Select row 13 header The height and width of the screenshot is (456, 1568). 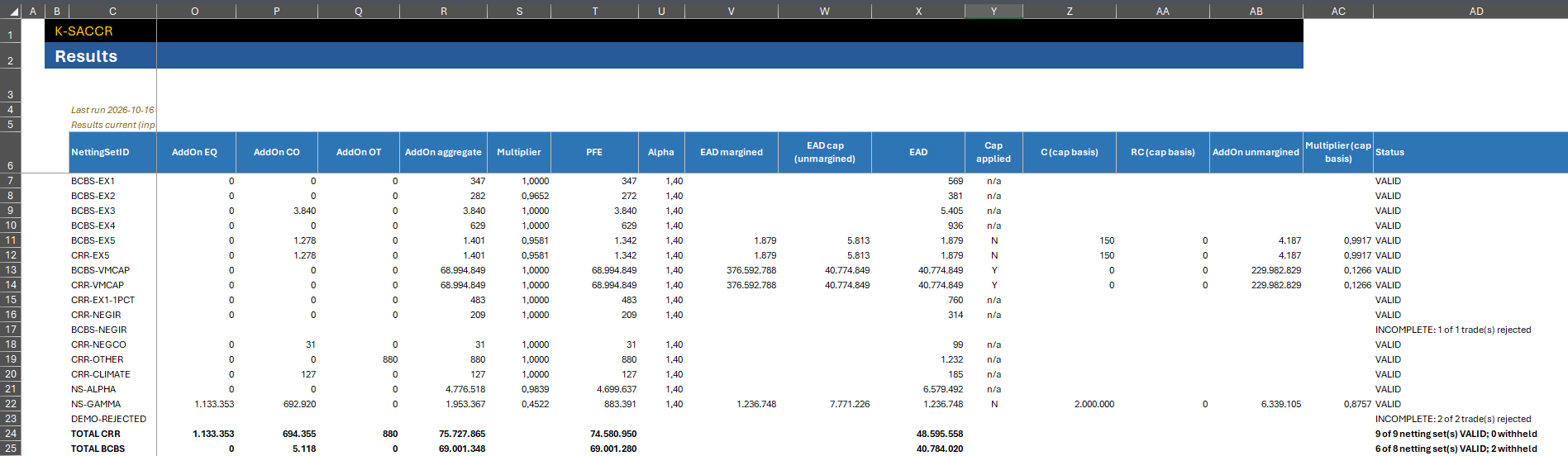11,270
